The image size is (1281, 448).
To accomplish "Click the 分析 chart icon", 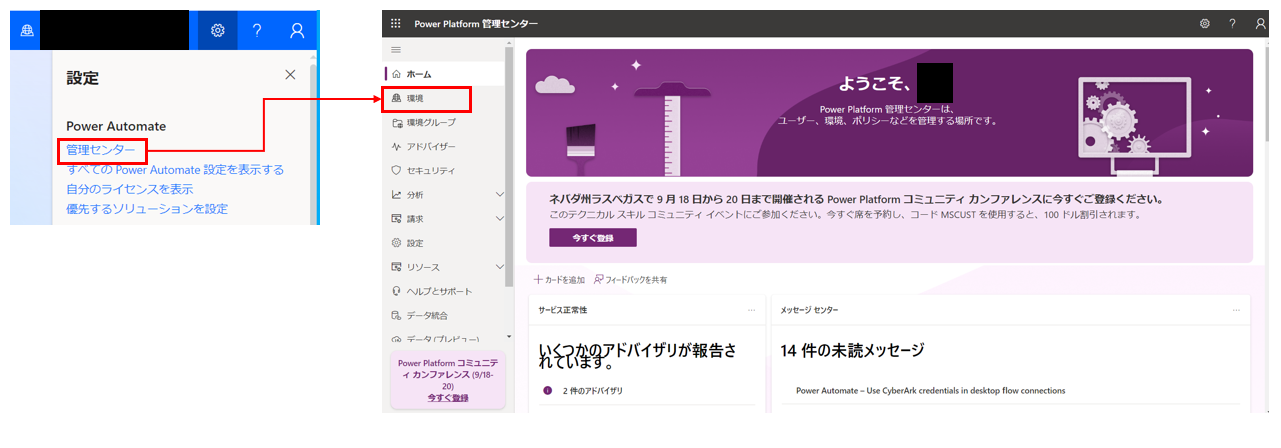I will (397, 194).
